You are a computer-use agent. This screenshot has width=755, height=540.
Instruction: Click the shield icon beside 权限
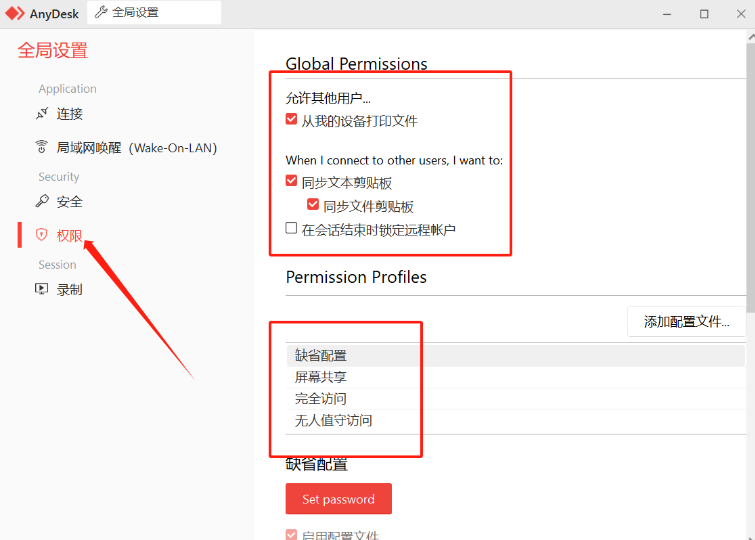coord(42,235)
